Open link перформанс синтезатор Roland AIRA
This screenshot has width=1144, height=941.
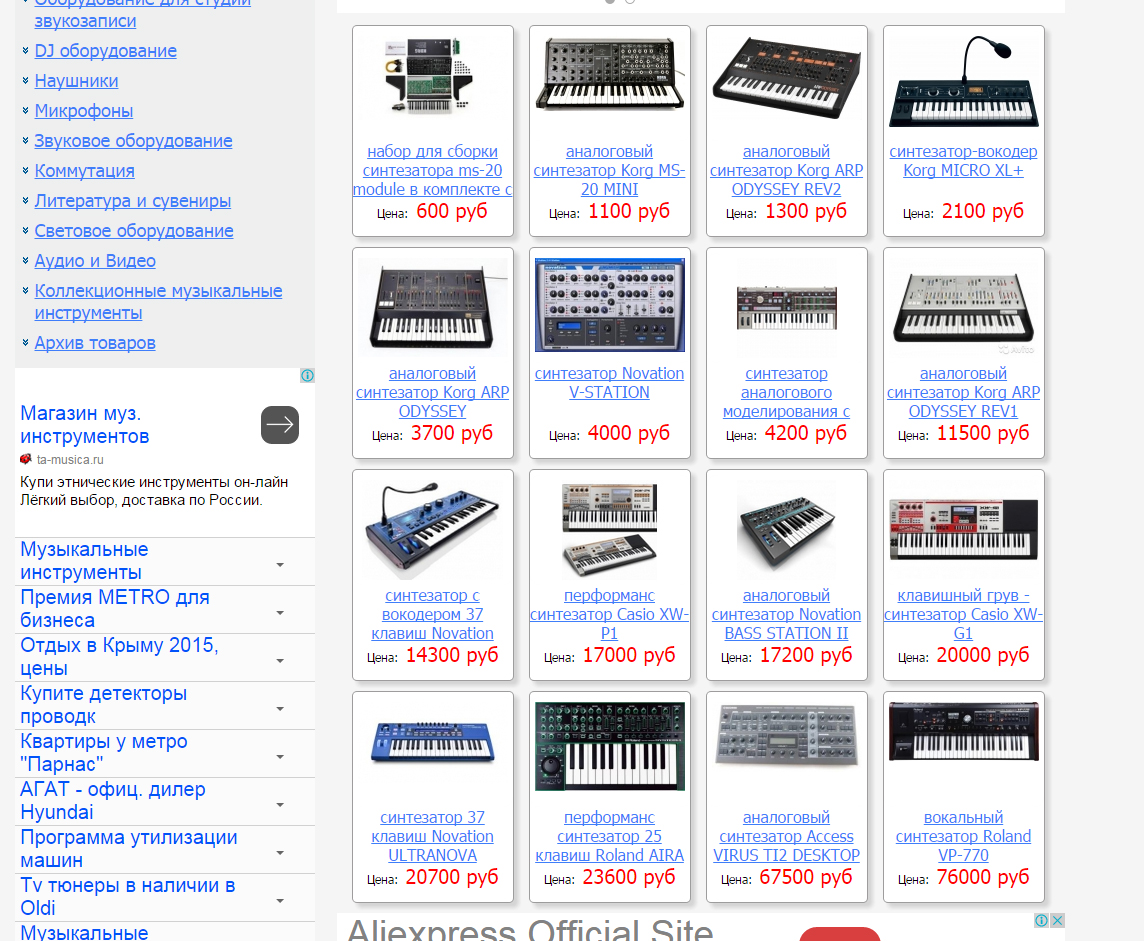pos(610,837)
